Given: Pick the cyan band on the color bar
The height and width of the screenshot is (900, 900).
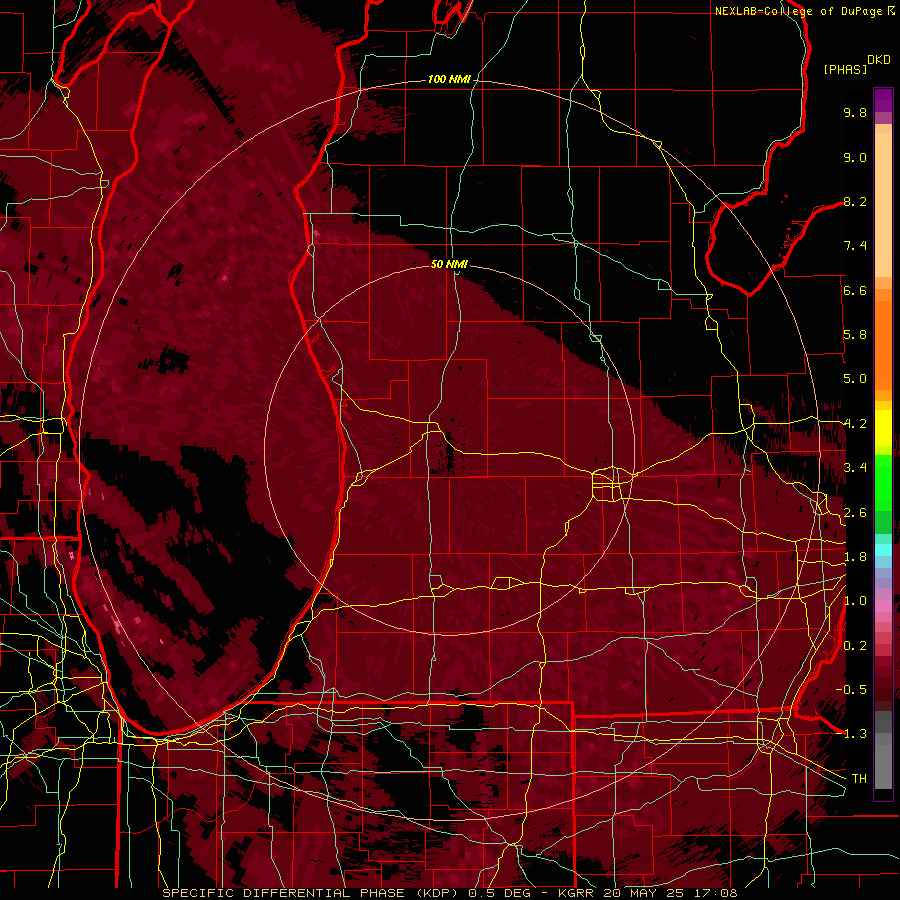Looking at the screenshot, I should click(883, 549).
